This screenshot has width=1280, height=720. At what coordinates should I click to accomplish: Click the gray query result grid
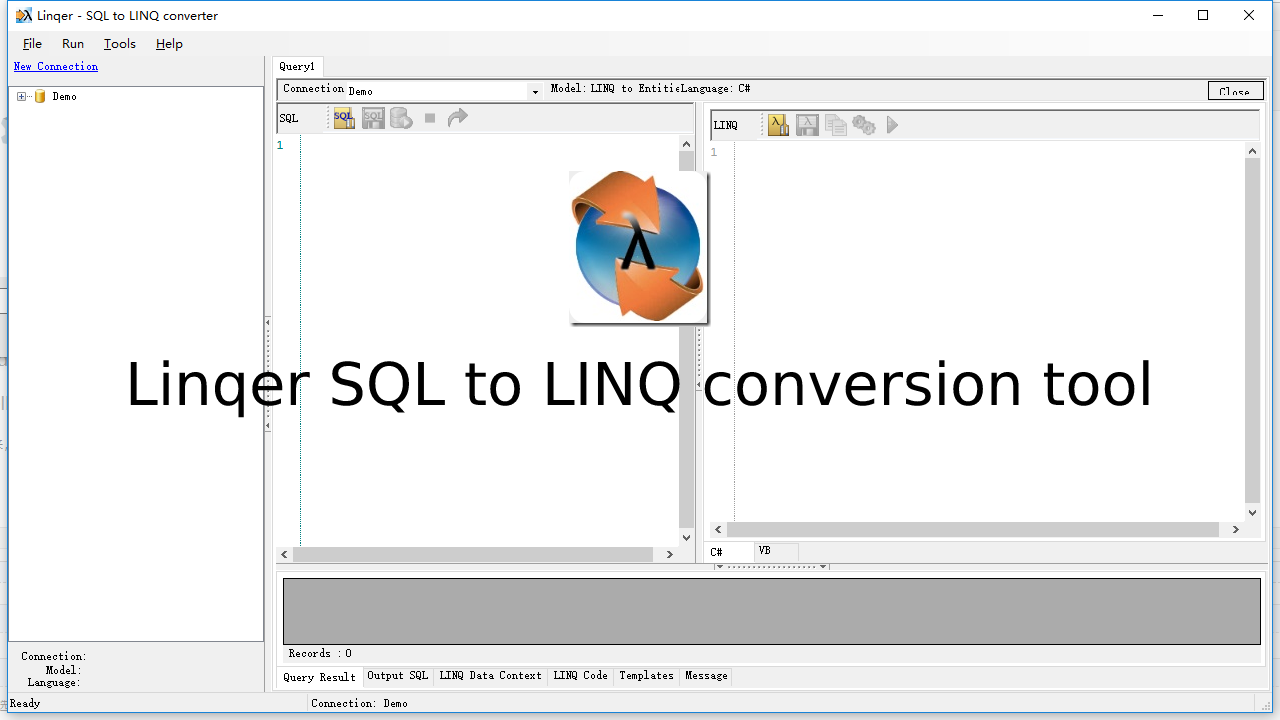pyautogui.click(x=771, y=611)
